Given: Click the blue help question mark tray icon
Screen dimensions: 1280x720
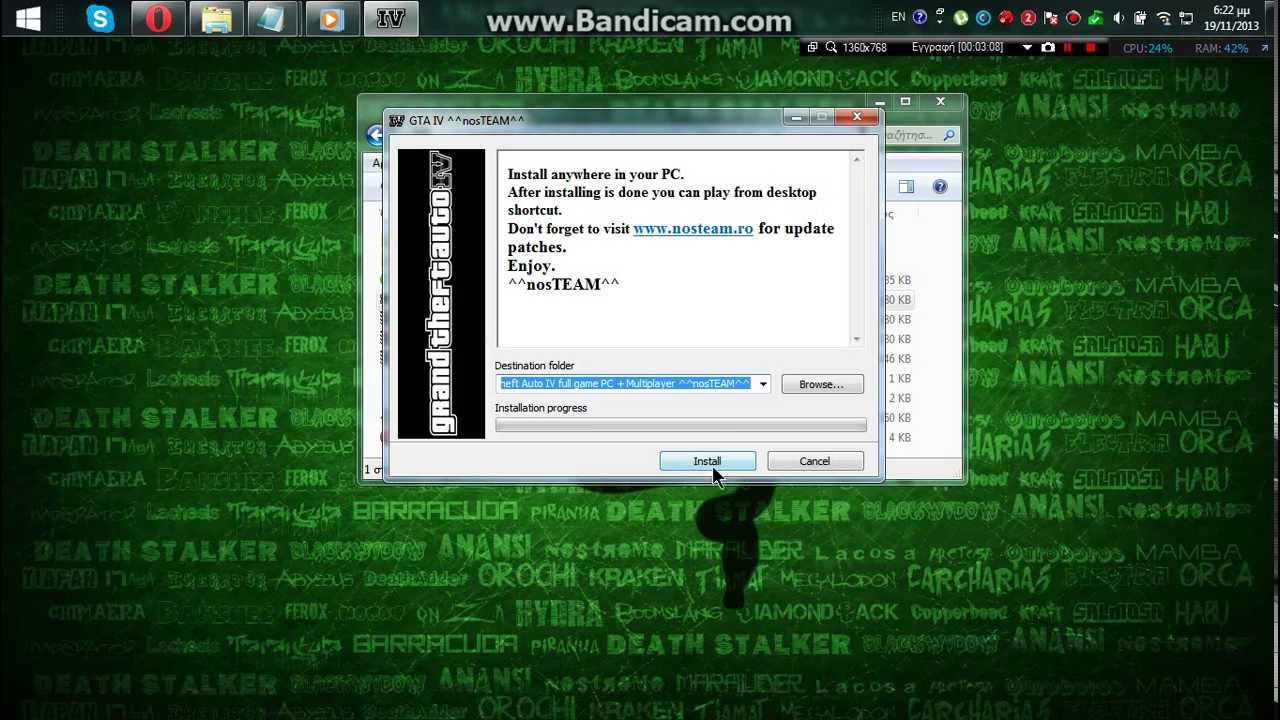Looking at the screenshot, I should pyautogui.click(x=920, y=17).
